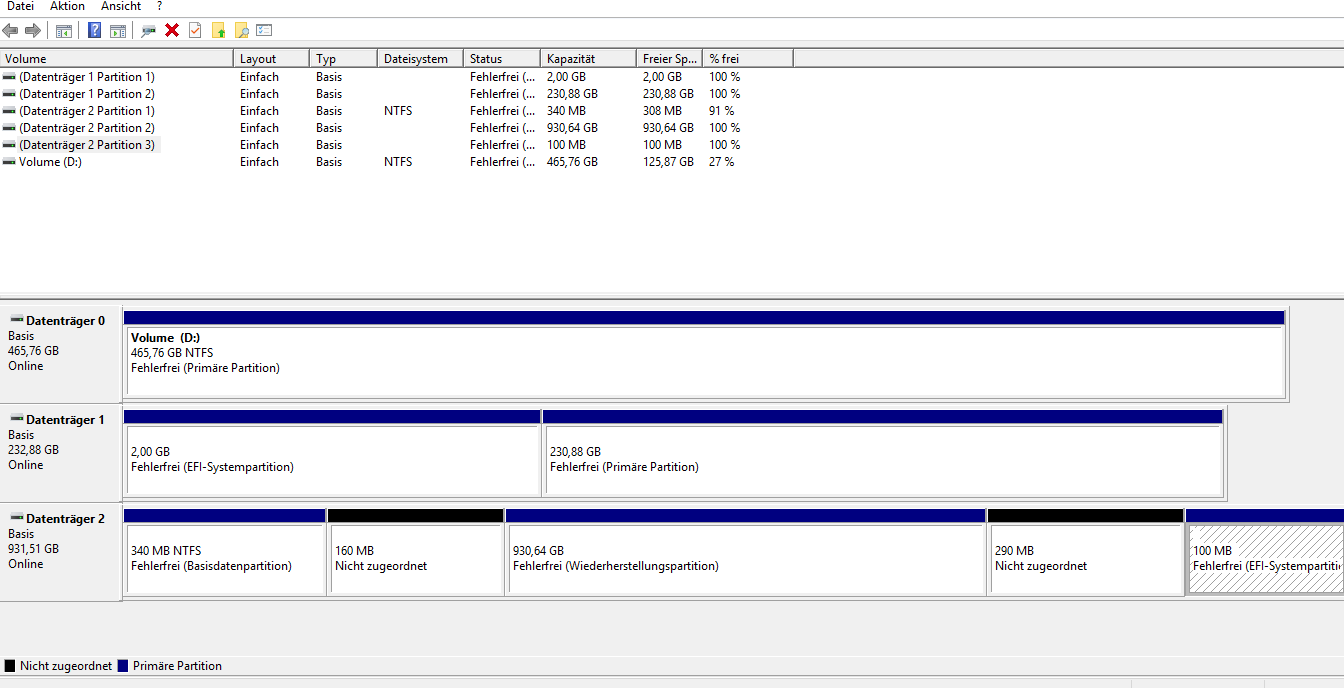Click the folder with green up arrow icon
1344x688 pixels.
point(217,30)
